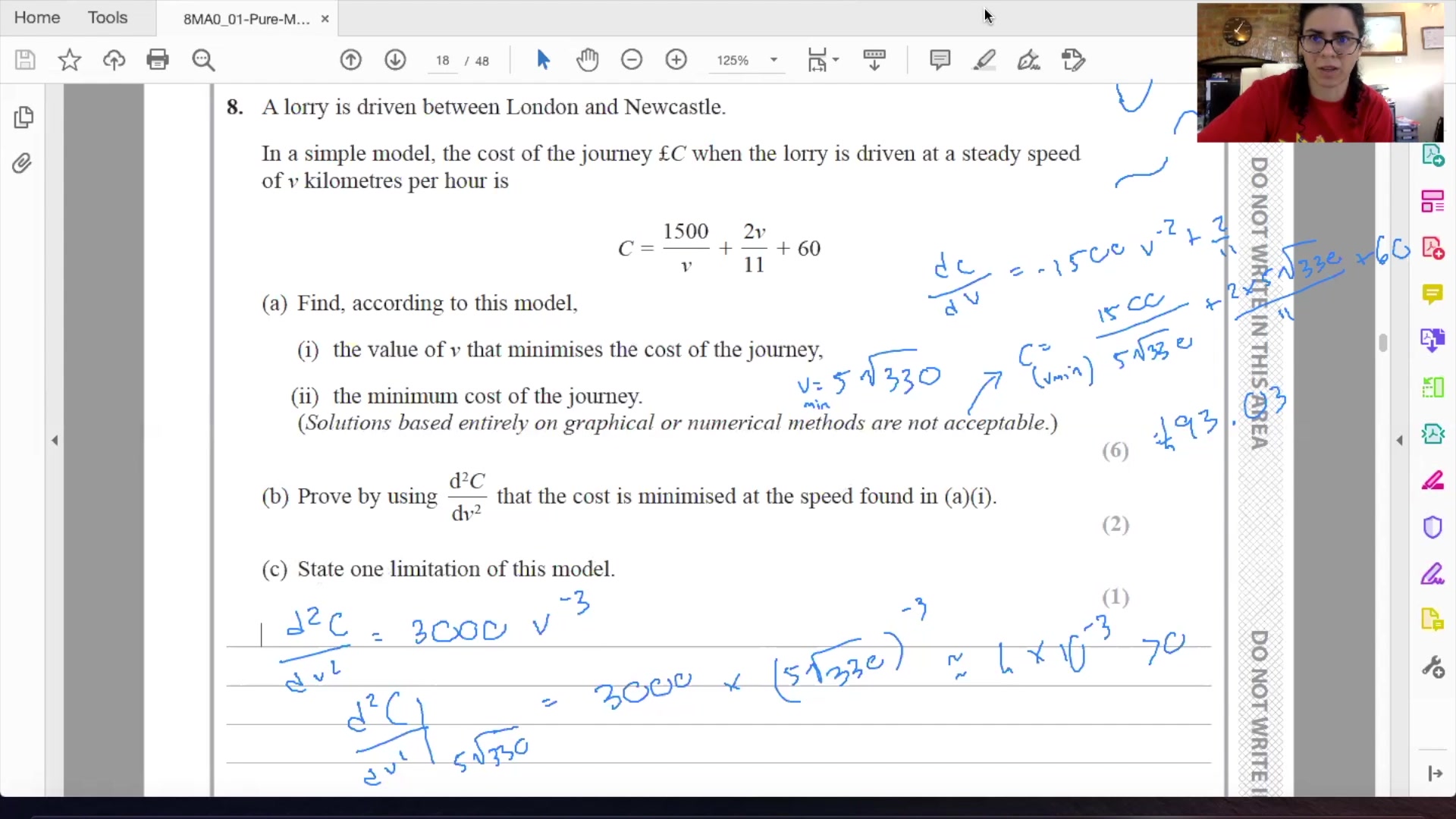Click the zoom in plus icon
Image resolution: width=1456 pixels, height=819 pixels.
(x=676, y=60)
